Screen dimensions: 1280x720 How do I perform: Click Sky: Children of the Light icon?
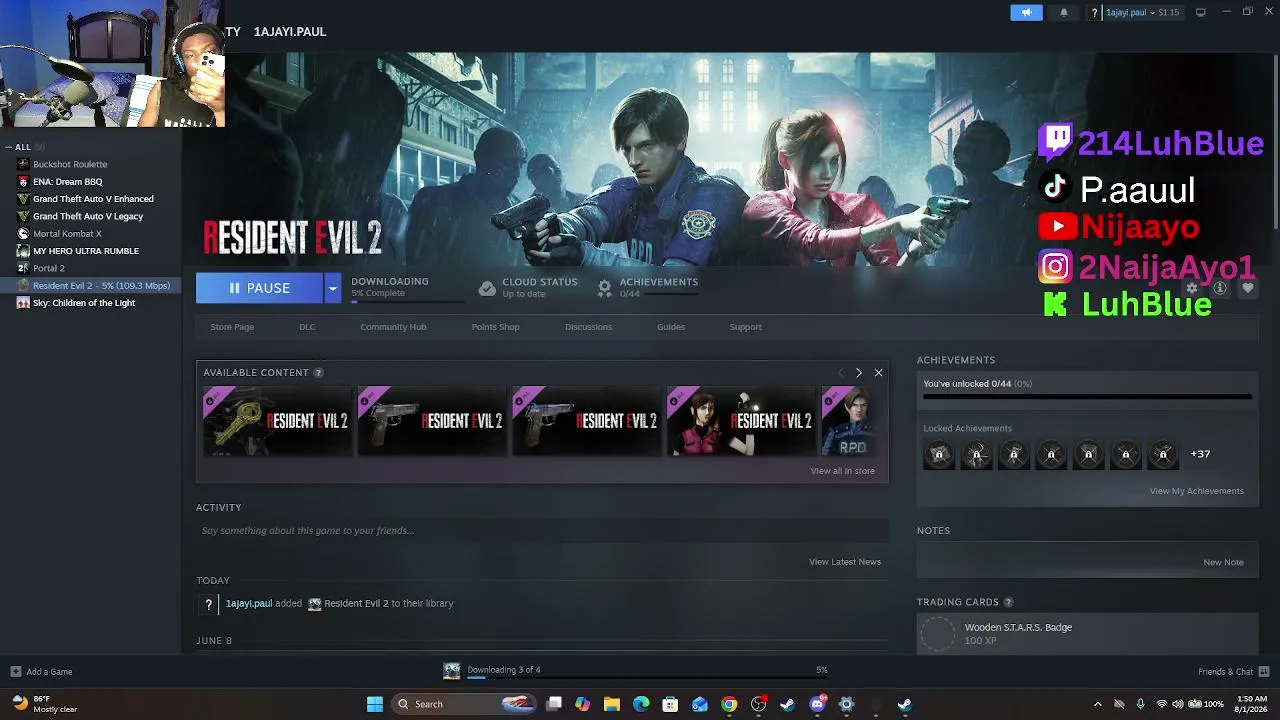click(23, 303)
